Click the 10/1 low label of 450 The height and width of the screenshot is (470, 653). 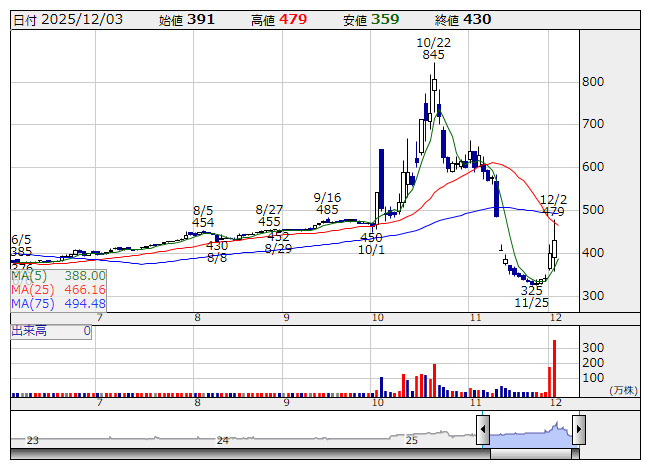371,243
